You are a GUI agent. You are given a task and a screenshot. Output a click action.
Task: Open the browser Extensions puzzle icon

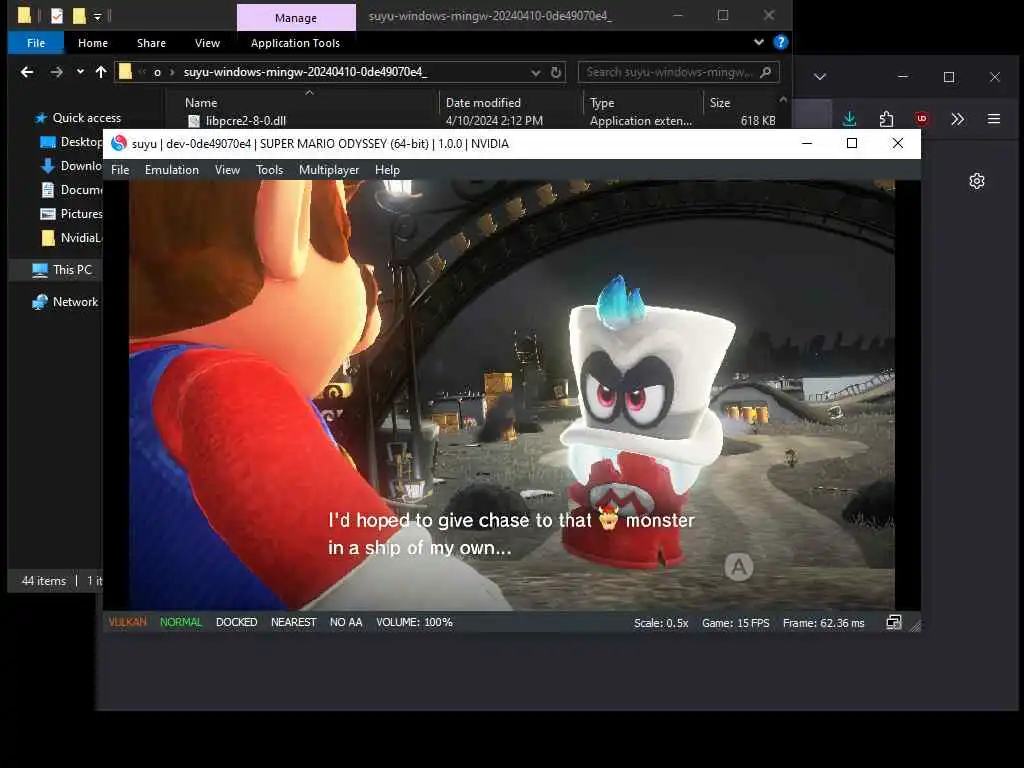point(886,119)
